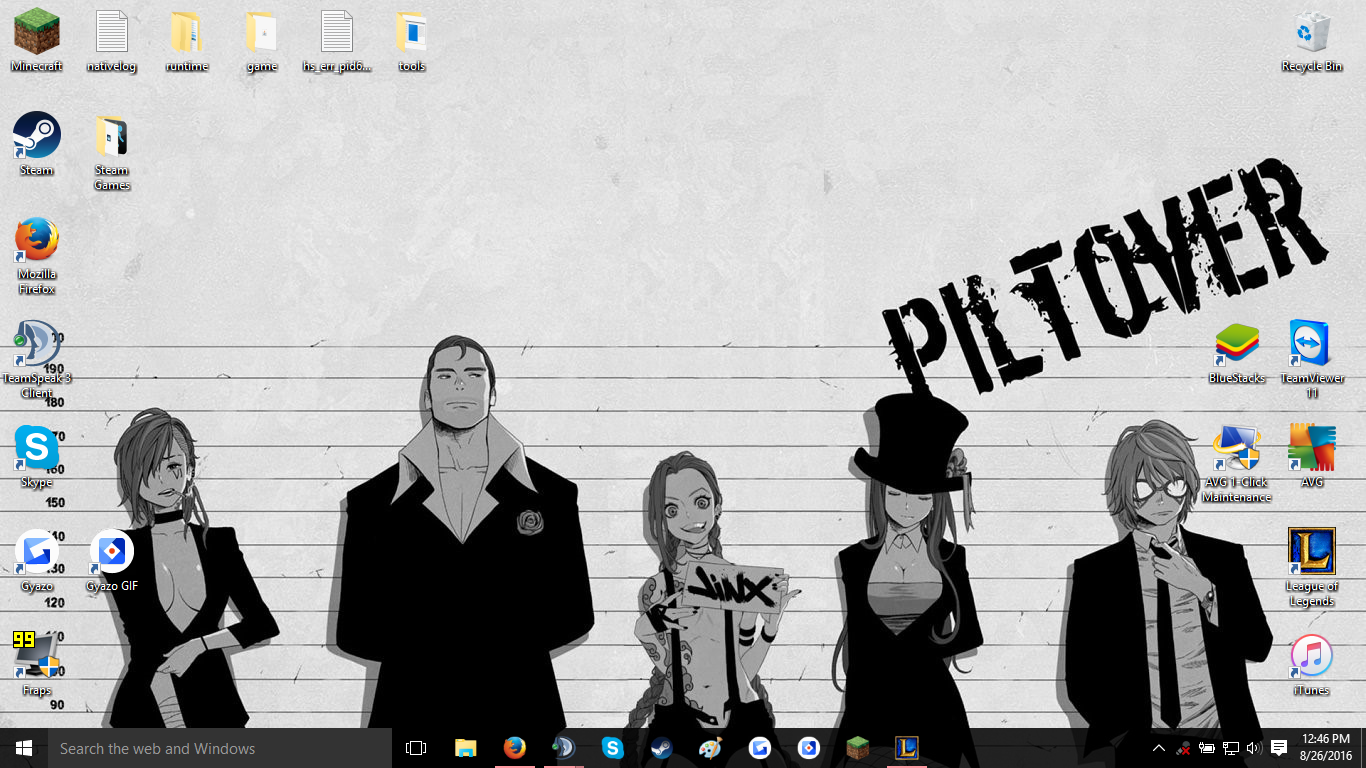
Task: Select the Skype desktop shortcut
Action: tap(37, 456)
